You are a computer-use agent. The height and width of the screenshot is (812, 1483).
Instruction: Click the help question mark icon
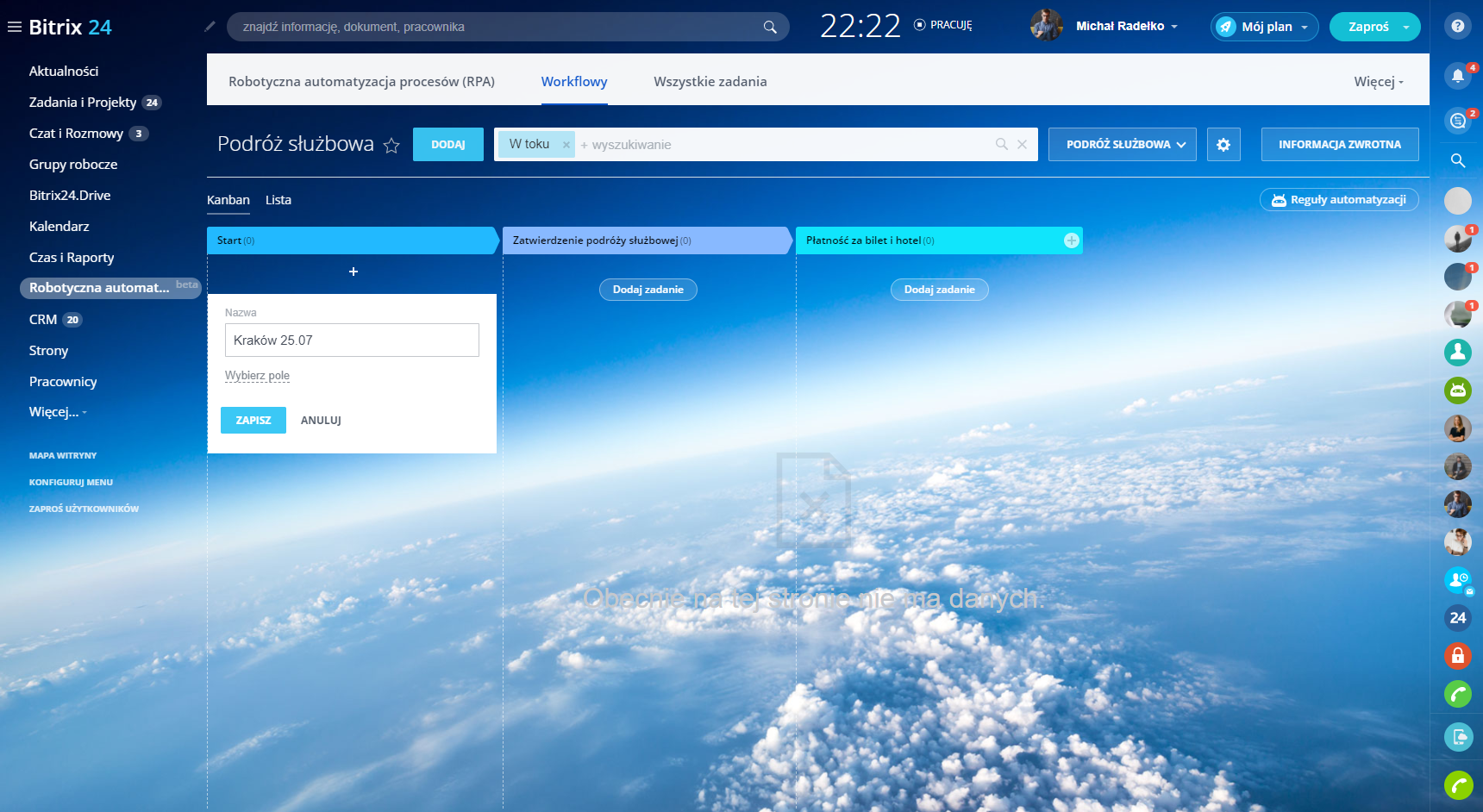coord(1457,26)
